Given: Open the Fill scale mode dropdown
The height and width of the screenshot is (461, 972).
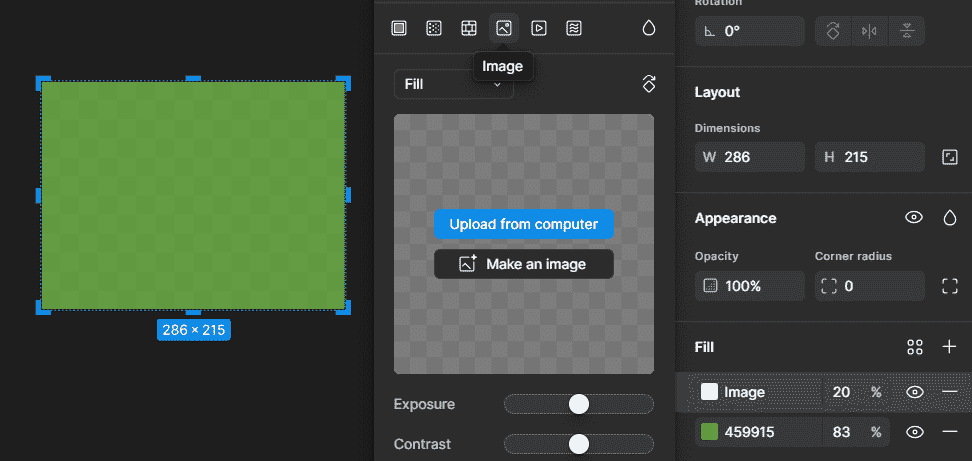Looking at the screenshot, I should (454, 84).
